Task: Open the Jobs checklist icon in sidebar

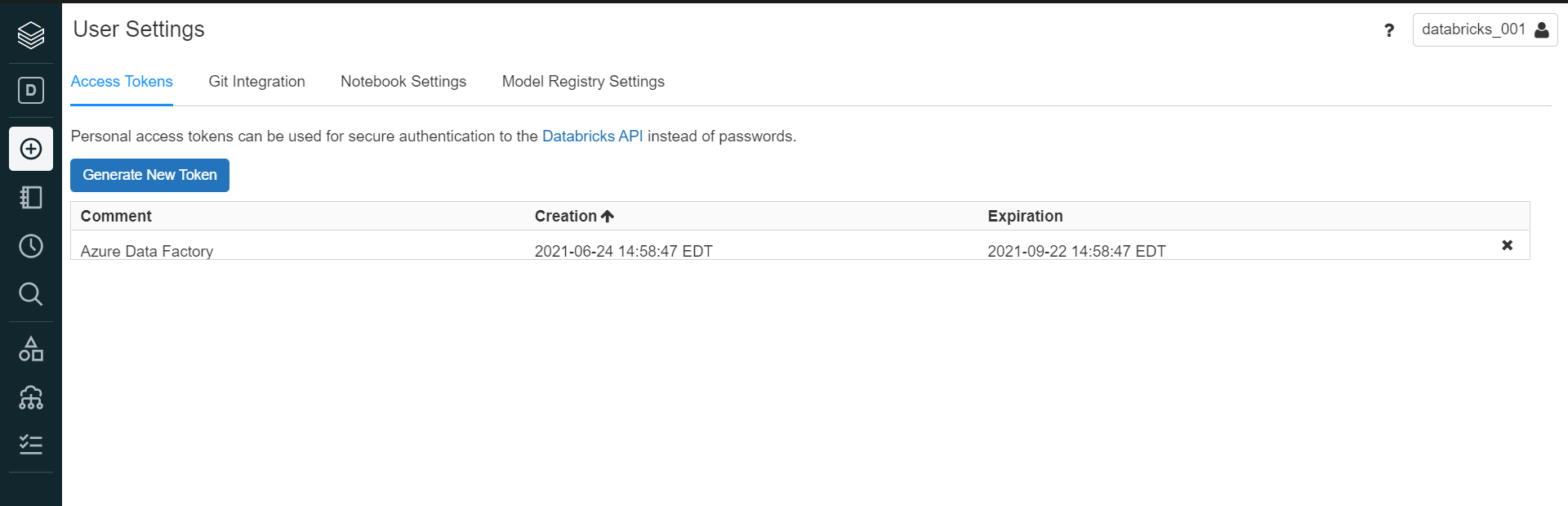Action: click(31, 445)
